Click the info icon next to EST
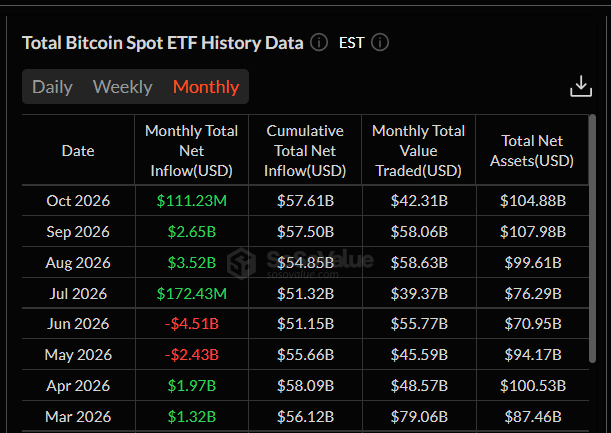Screen dimensions: 611x433 380,42
